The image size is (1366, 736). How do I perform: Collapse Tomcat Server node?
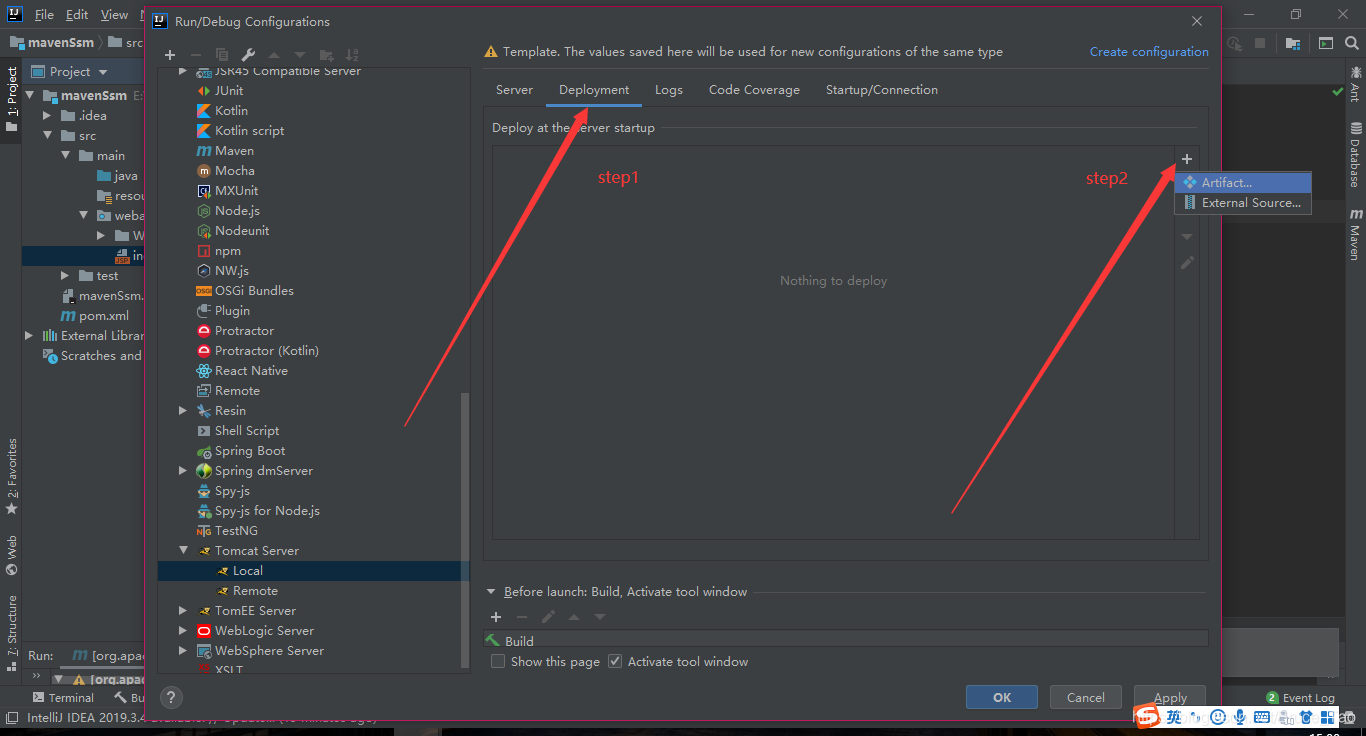click(182, 551)
